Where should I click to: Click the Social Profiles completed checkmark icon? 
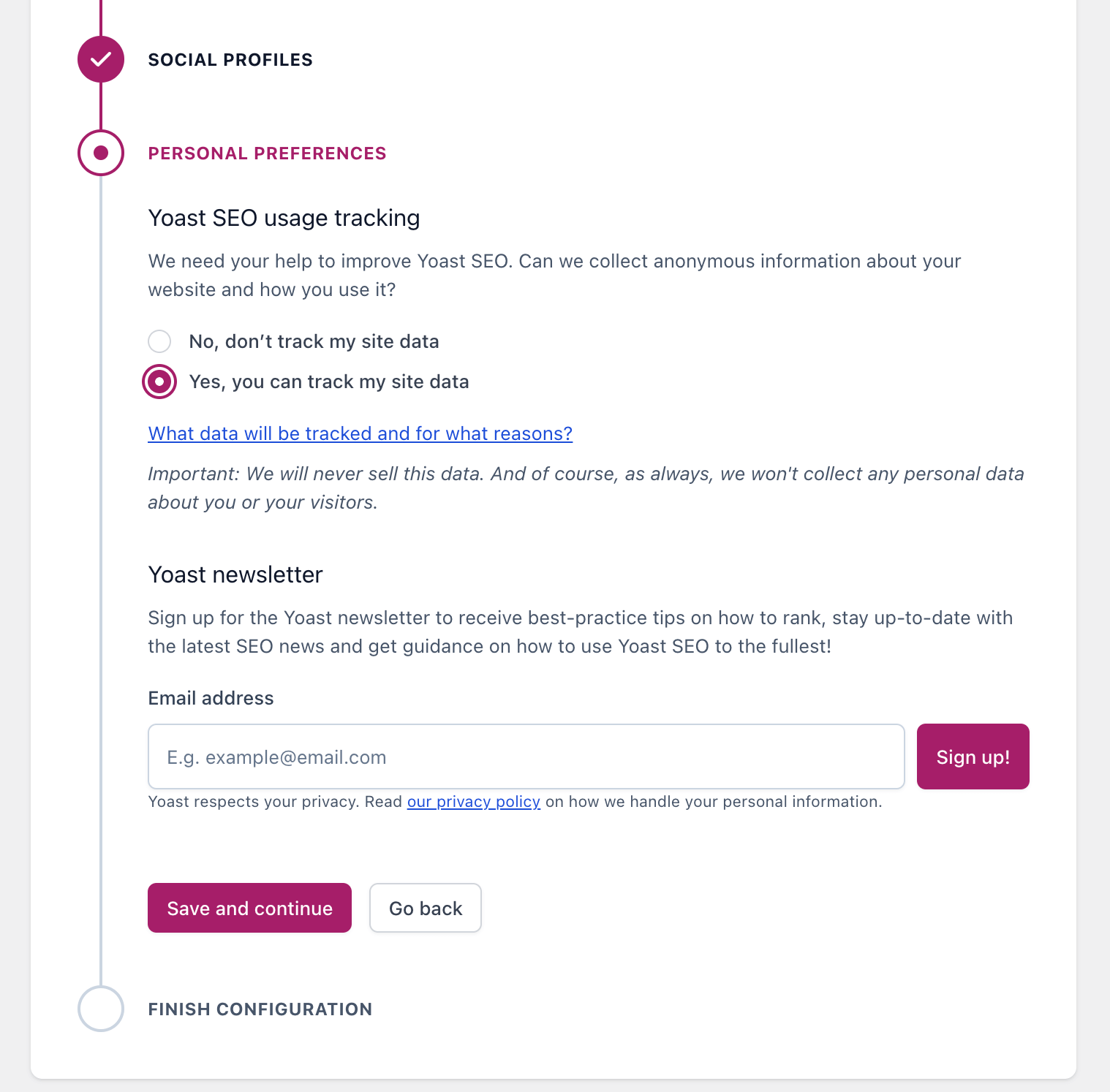(100, 59)
